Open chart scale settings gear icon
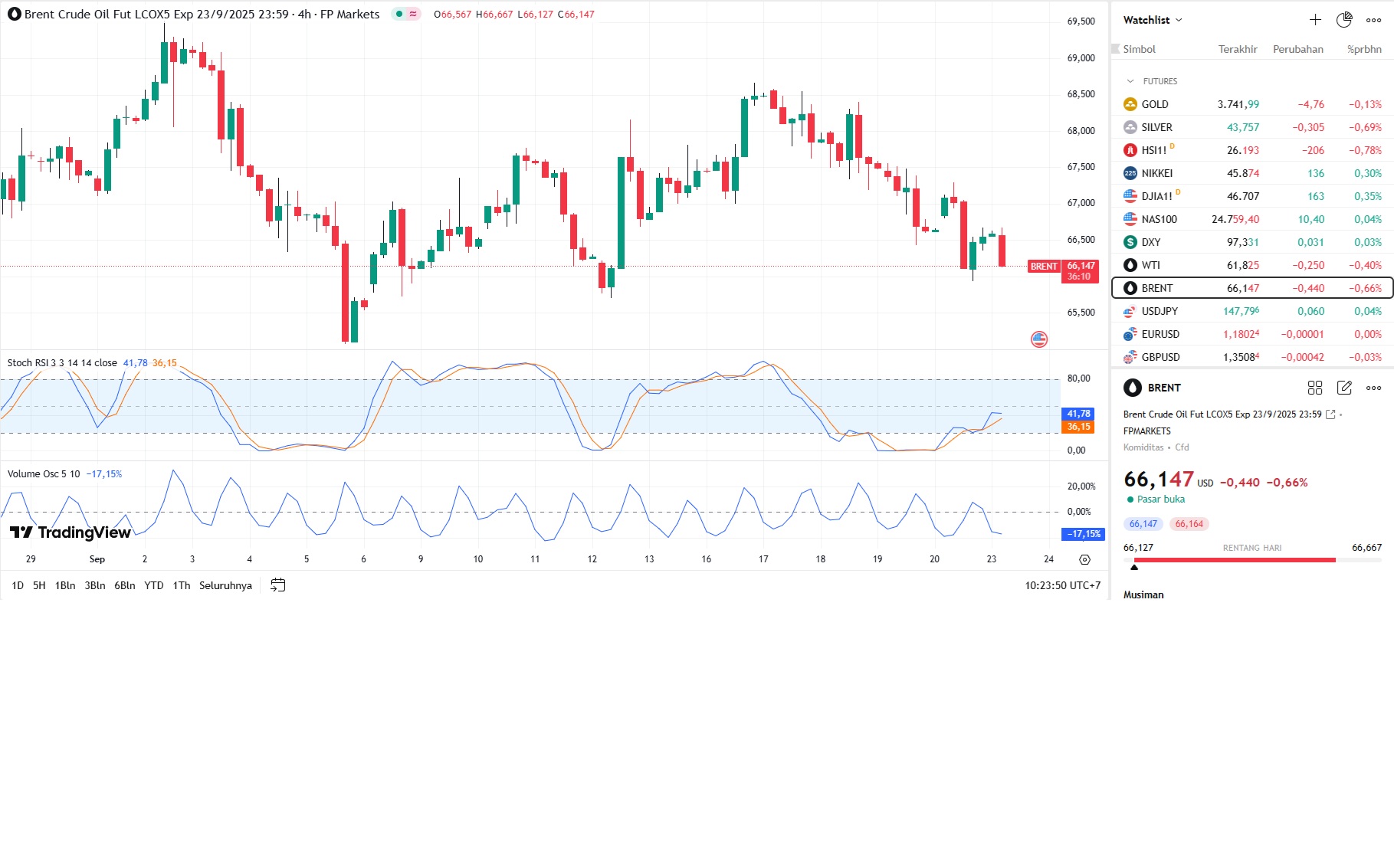 (x=1084, y=559)
